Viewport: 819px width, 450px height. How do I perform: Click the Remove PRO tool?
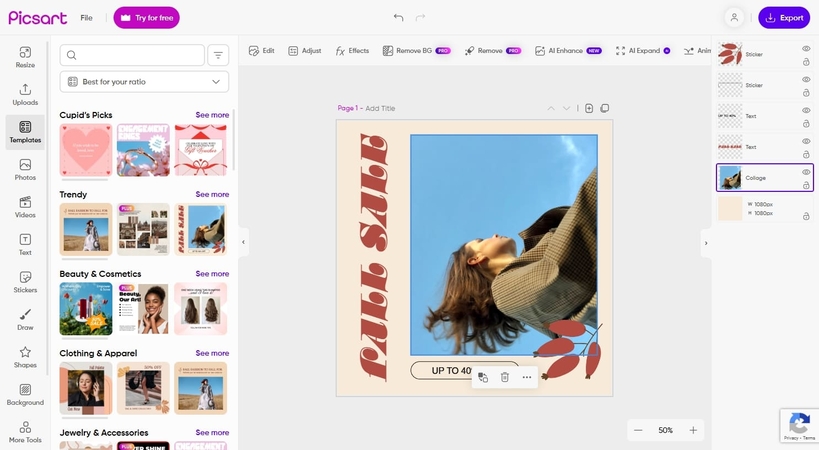tap(493, 51)
